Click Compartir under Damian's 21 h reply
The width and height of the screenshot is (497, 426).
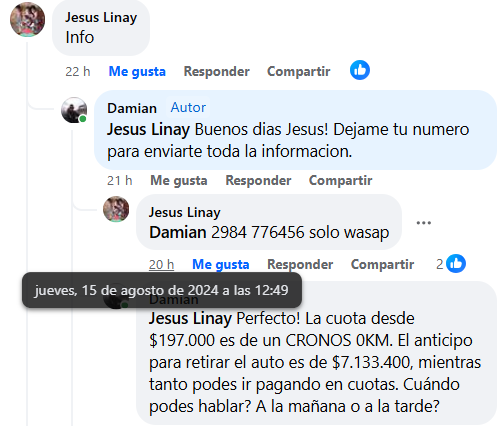tap(340, 180)
